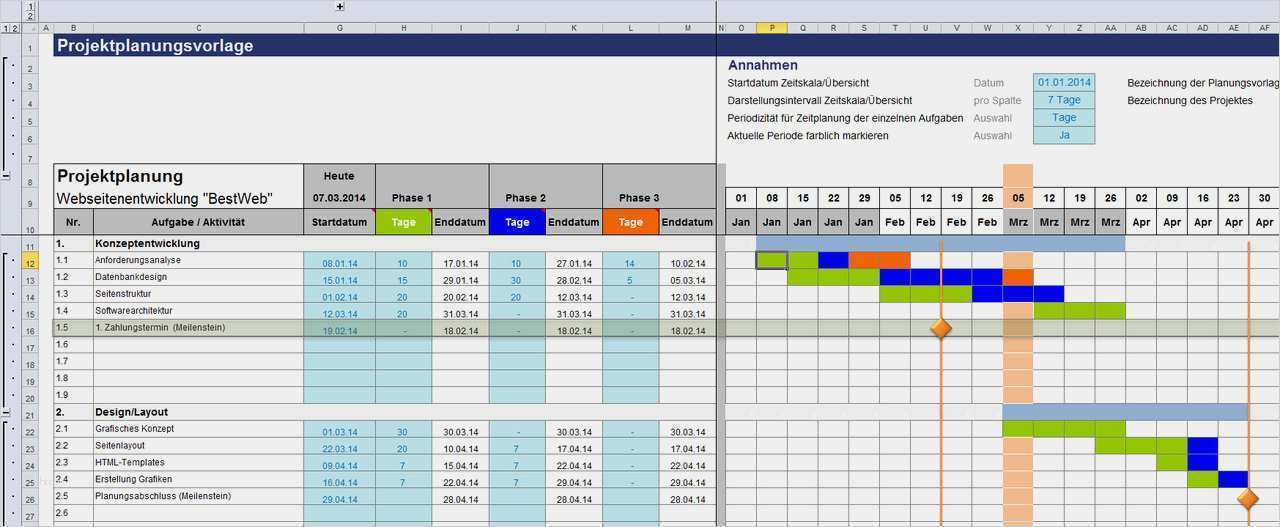Click the orange Phase 3 Tage header
This screenshot has width=1280, height=527.
(x=631, y=222)
